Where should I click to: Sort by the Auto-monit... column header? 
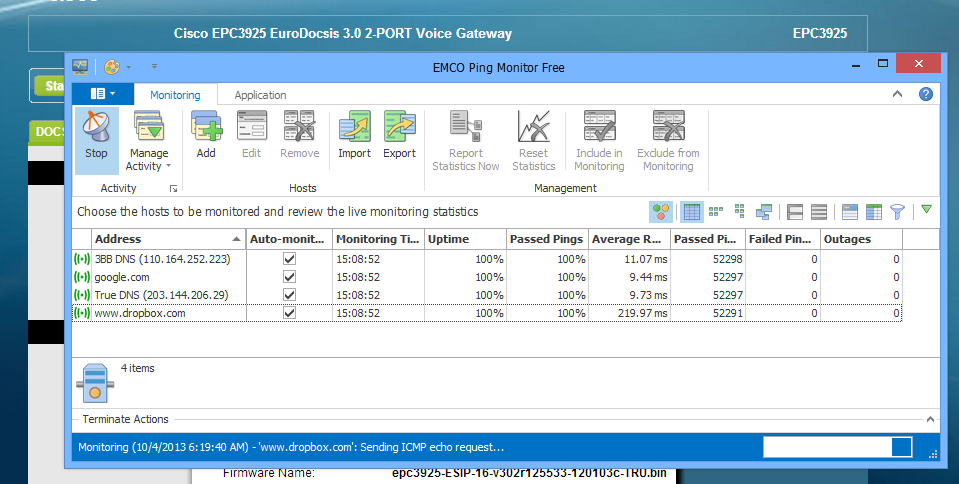(x=289, y=239)
